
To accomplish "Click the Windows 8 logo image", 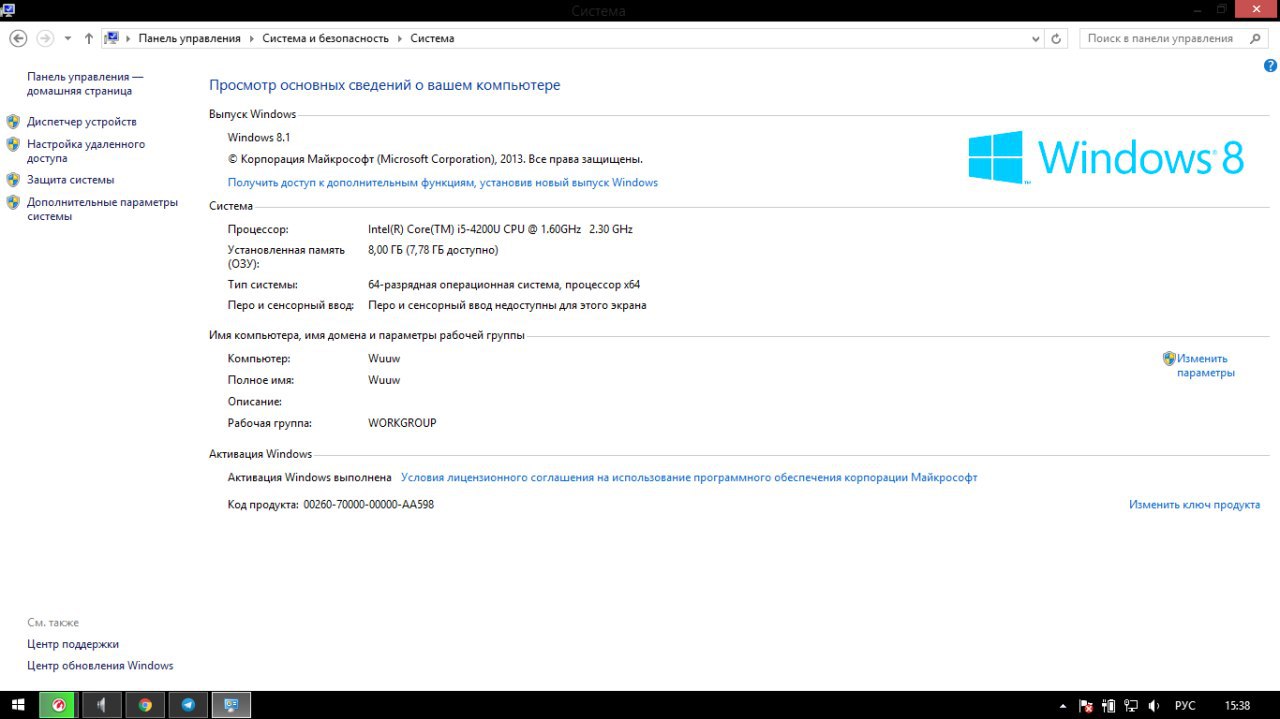I will pyautogui.click(x=1106, y=157).
